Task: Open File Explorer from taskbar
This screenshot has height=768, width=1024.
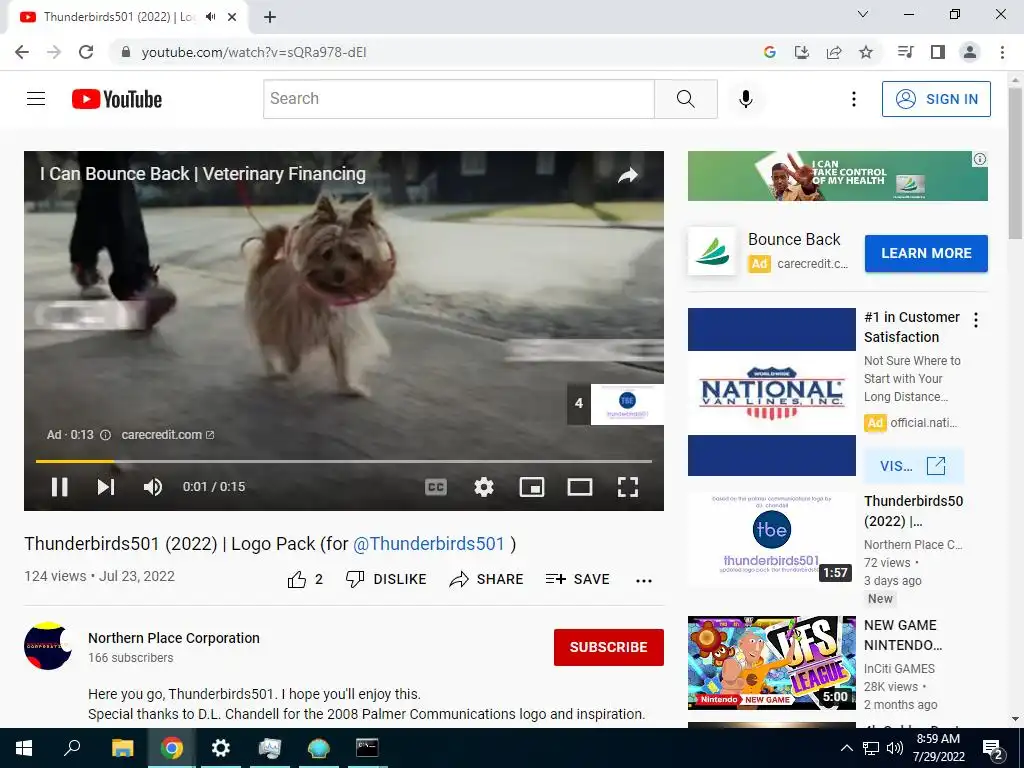Action: click(x=122, y=748)
